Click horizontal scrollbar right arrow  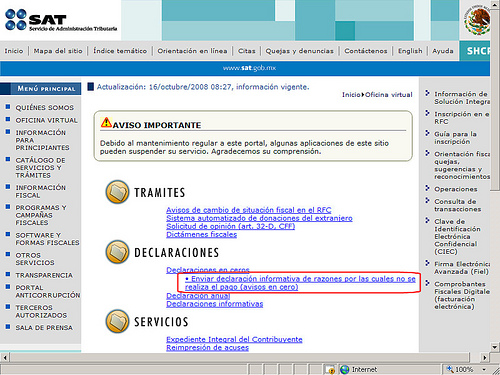coord(485,358)
